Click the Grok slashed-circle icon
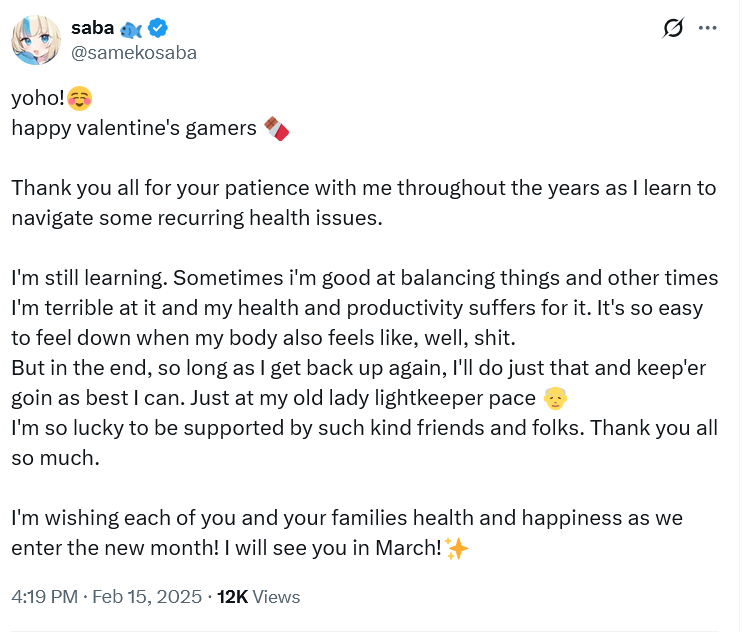742x632 pixels. click(x=672, y=28)
